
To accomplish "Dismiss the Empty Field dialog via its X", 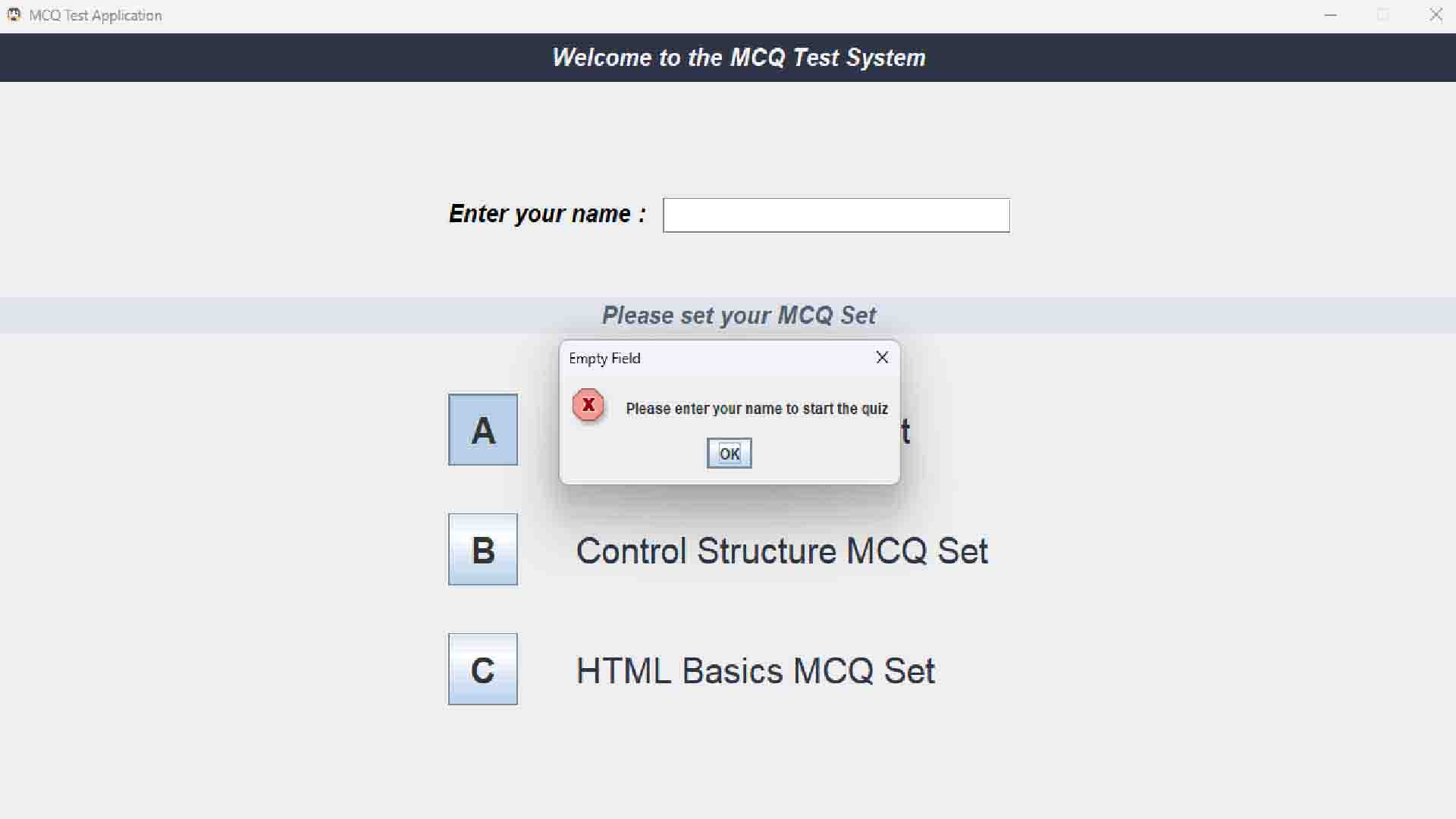I will (882, 357).
